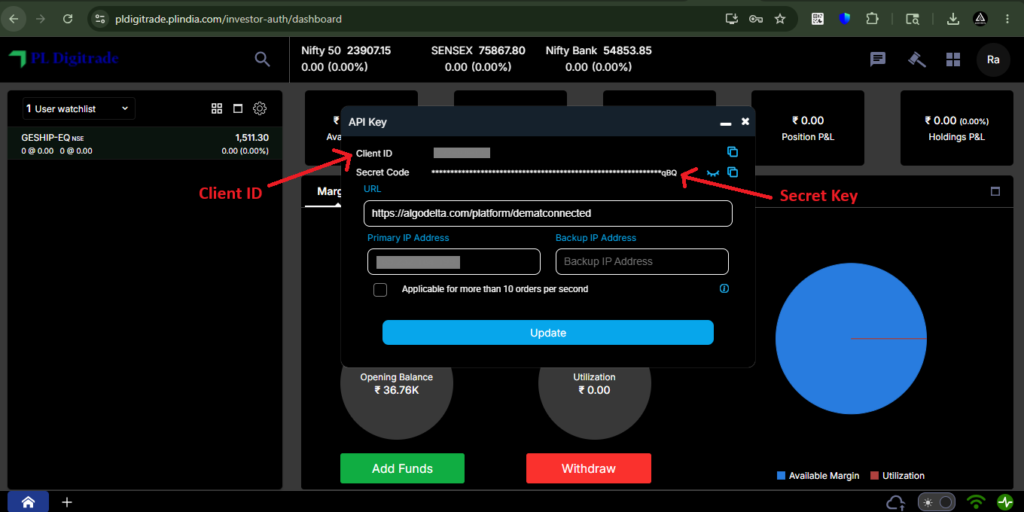Bookmark this page with the star

click(780, 19)
